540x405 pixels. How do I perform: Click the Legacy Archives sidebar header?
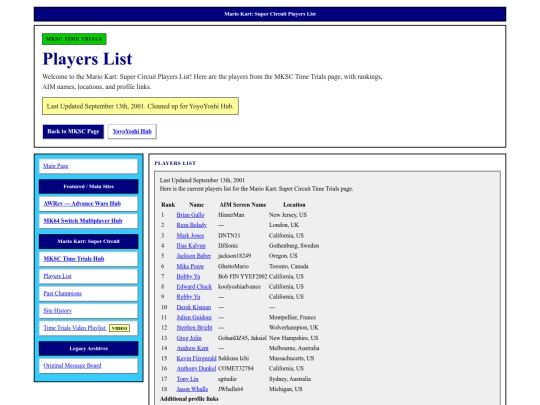89,349
